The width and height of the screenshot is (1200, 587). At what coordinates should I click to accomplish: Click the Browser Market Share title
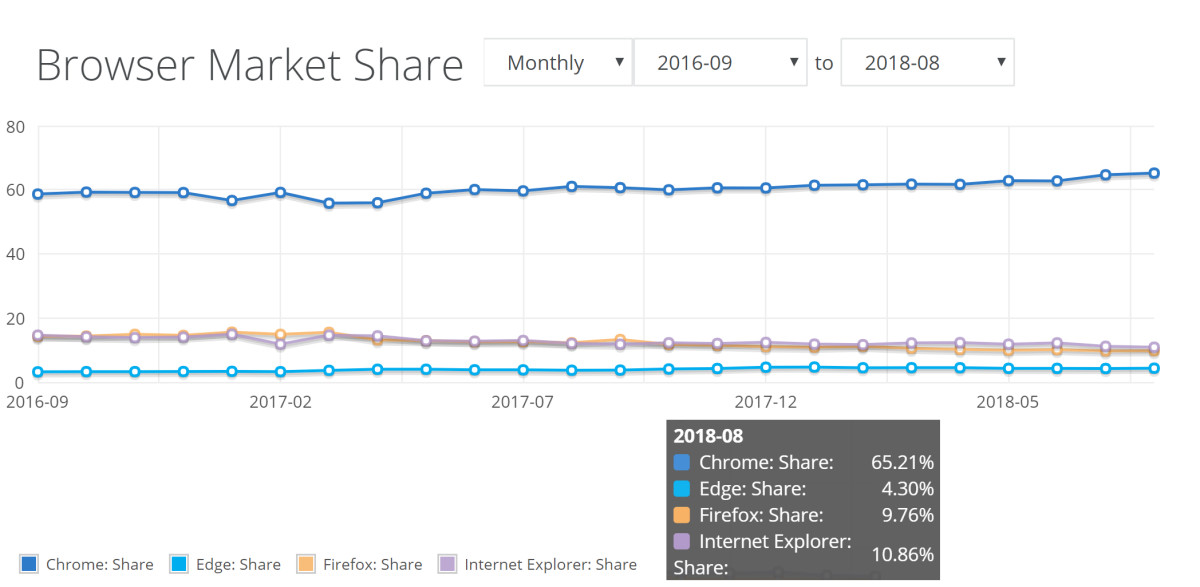(249, 64)
